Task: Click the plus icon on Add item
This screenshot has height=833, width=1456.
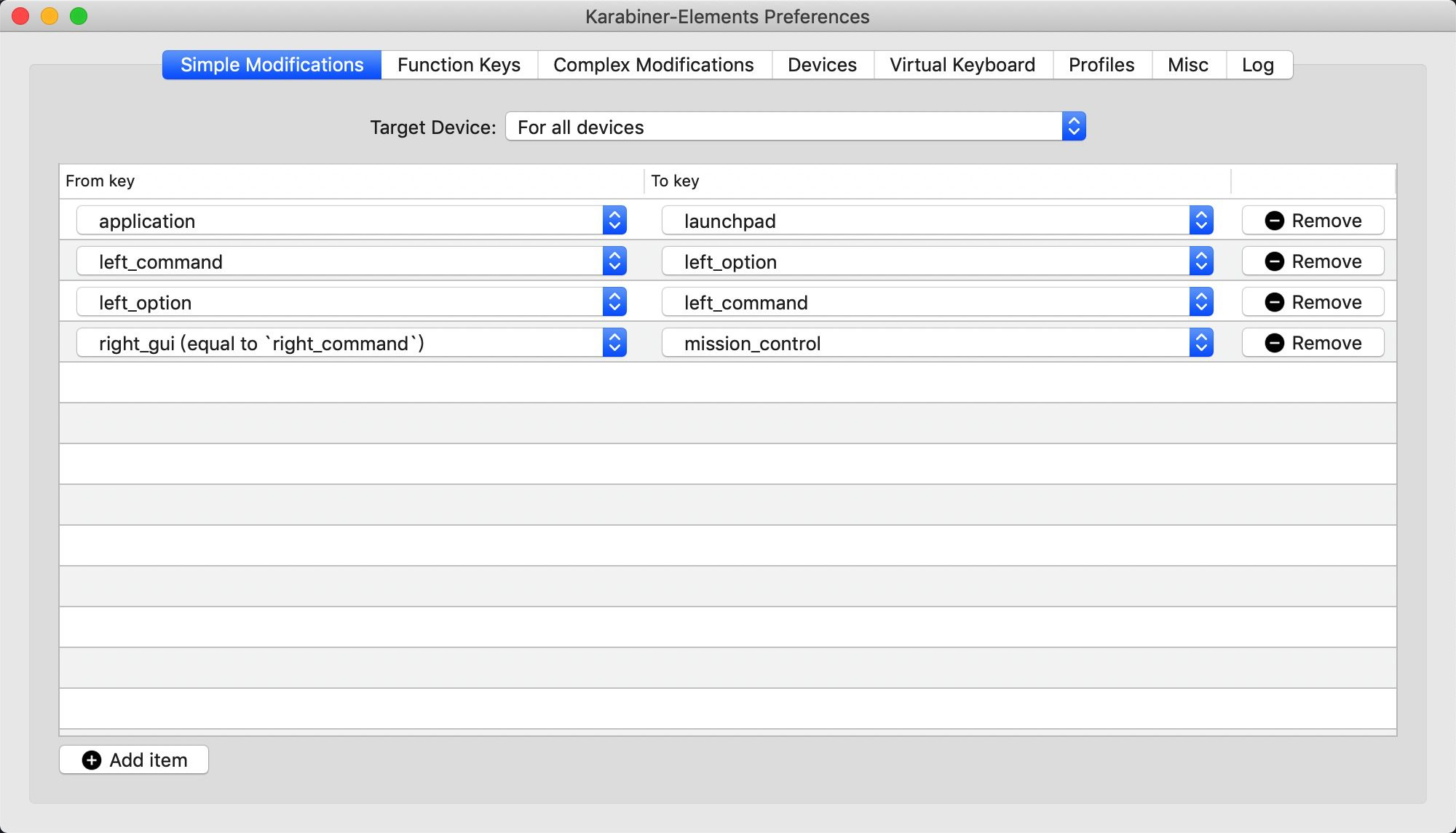Action: coord(92,760)
